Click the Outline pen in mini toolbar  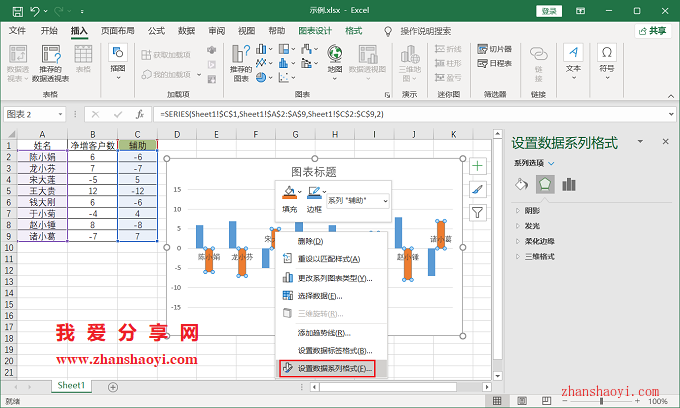point(314,192)
